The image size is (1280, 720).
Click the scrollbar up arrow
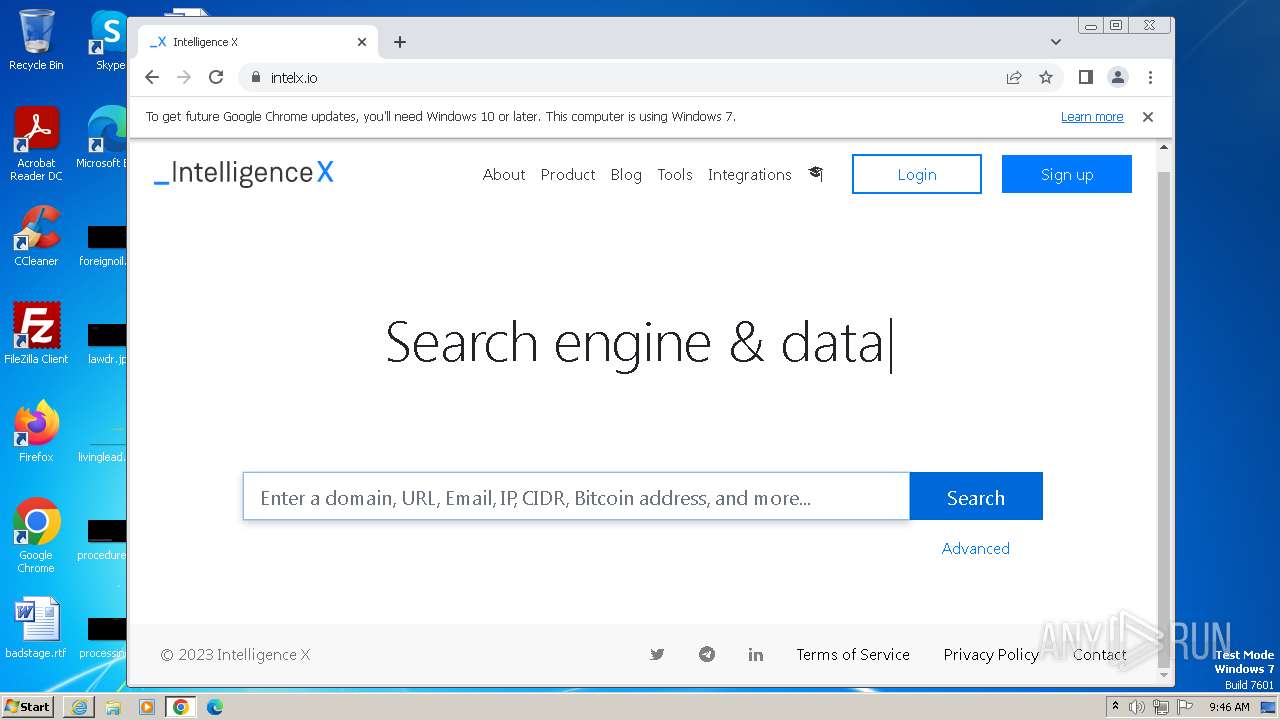coord(1163,148)
